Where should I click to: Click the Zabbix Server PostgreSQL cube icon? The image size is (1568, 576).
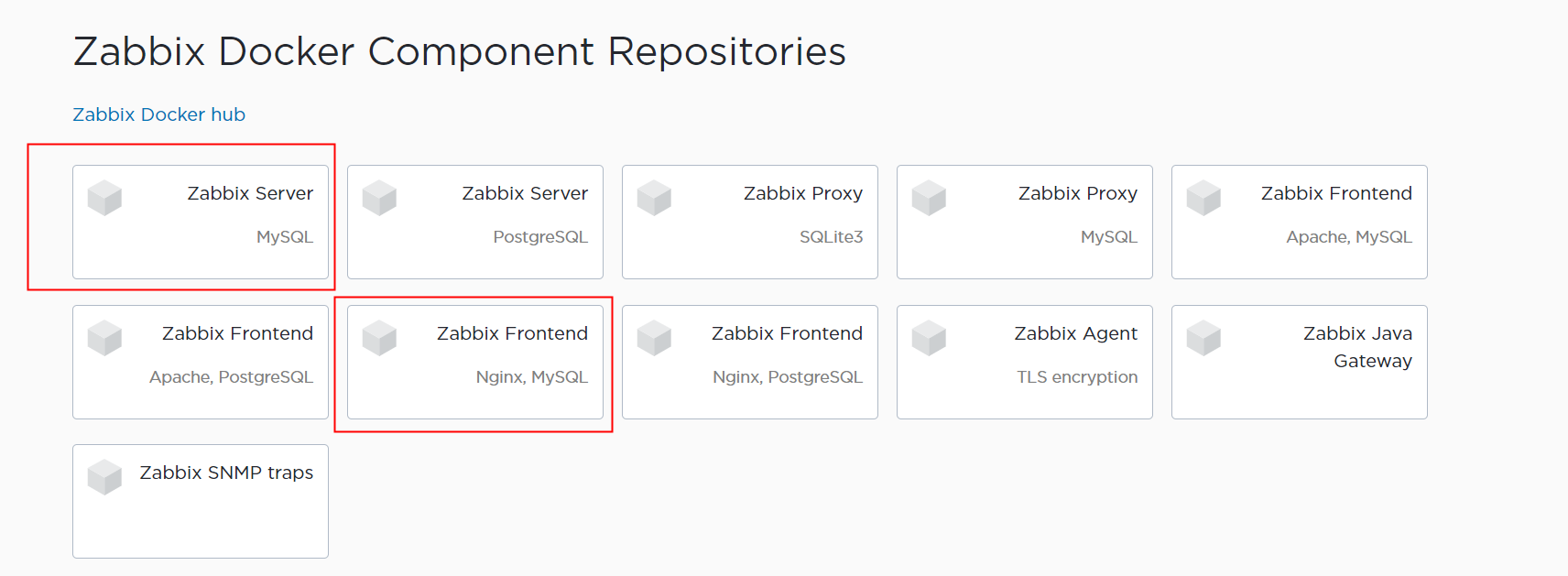point(379,197)
